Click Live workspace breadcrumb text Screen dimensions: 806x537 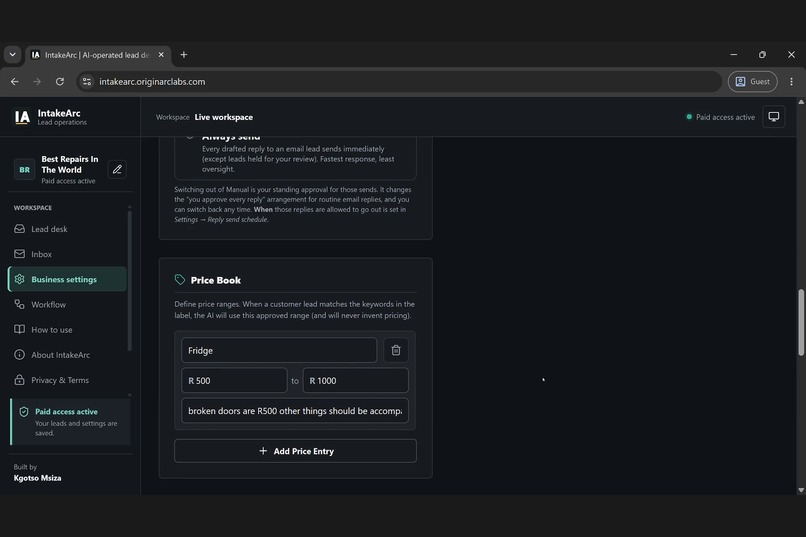click(224, 117)
